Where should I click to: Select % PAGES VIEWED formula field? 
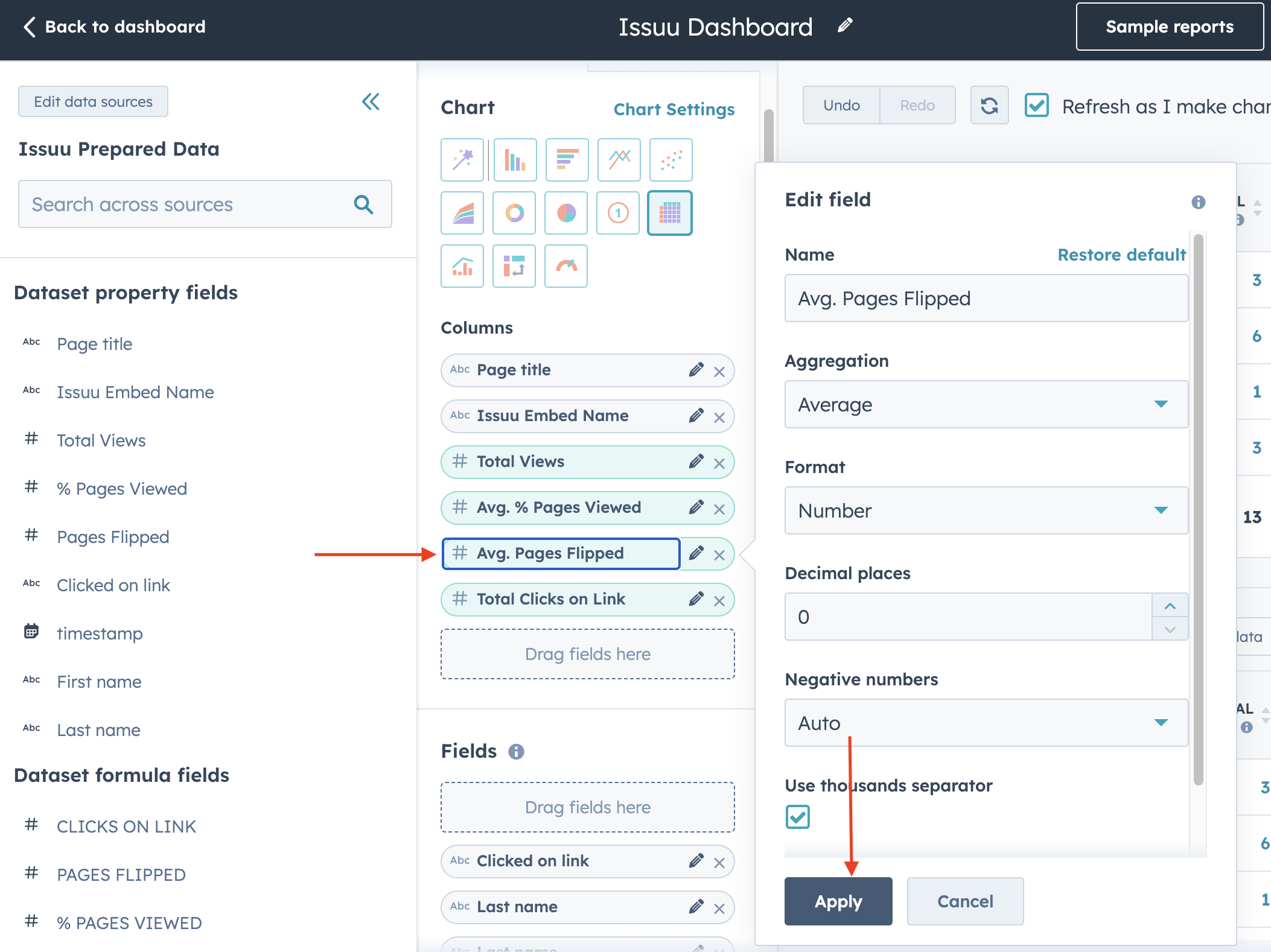click(x=129, y=923)
